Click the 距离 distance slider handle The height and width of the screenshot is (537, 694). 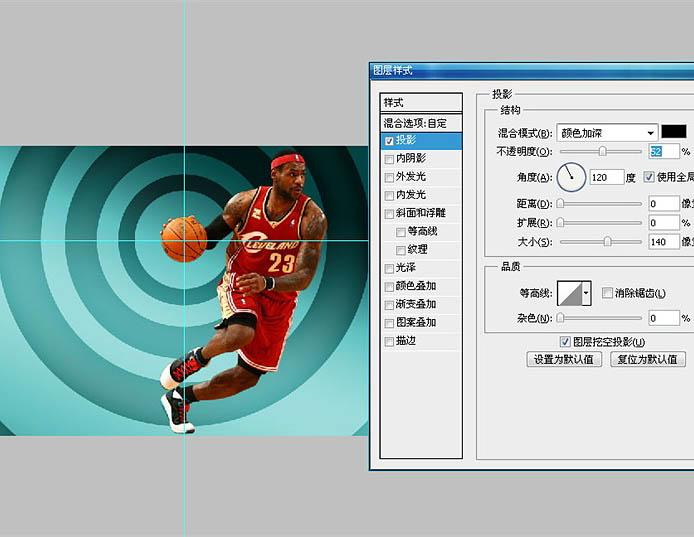[560, 204]
